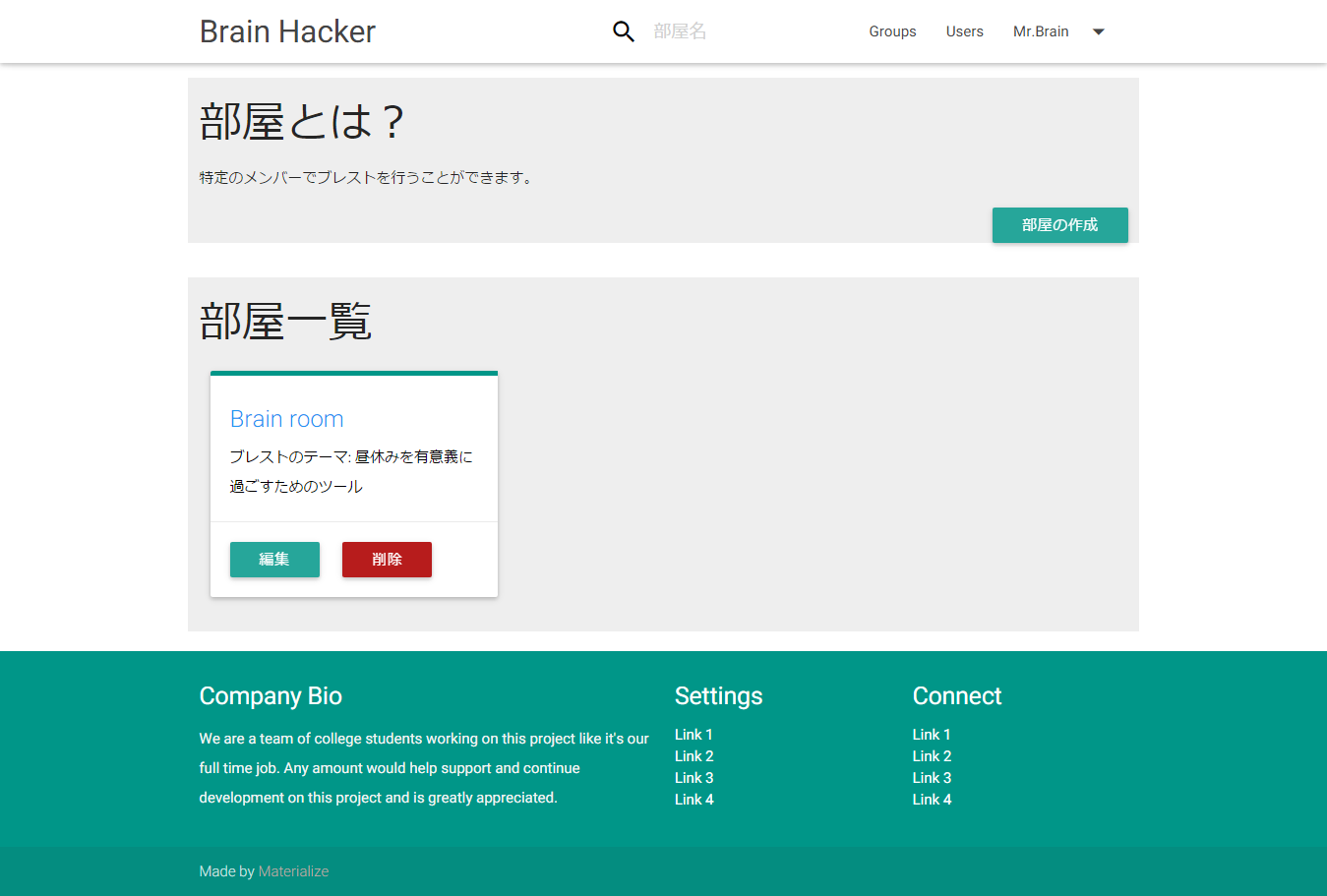Click the Company Bio heading

[x=271, y=696]
